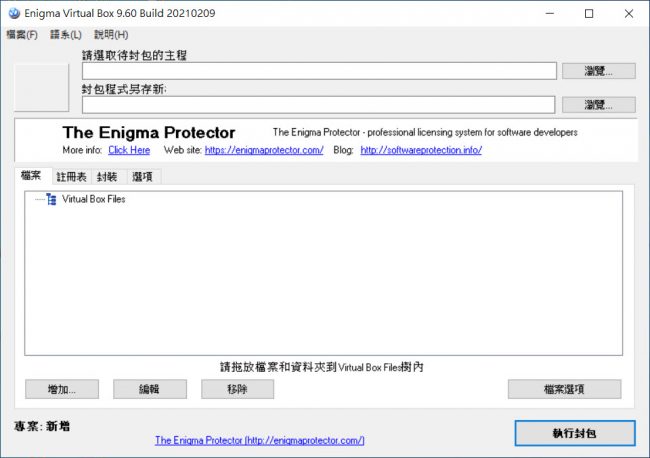
Task: Open the 說明(H) help menu
Action: (111, 35)
